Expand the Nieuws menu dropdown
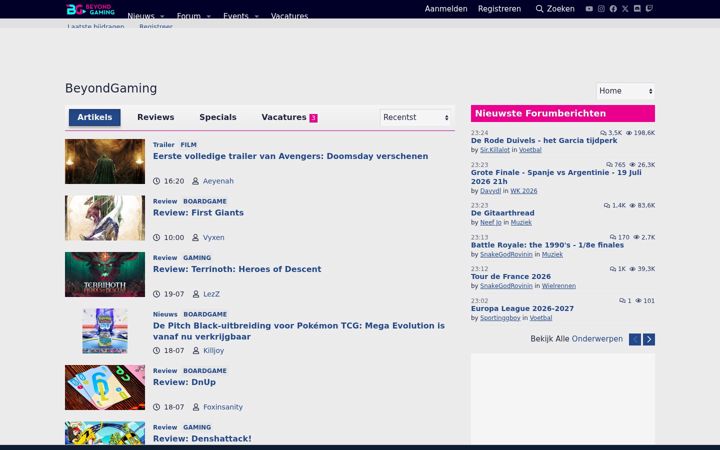720x450 pixels. coord(162,17)
